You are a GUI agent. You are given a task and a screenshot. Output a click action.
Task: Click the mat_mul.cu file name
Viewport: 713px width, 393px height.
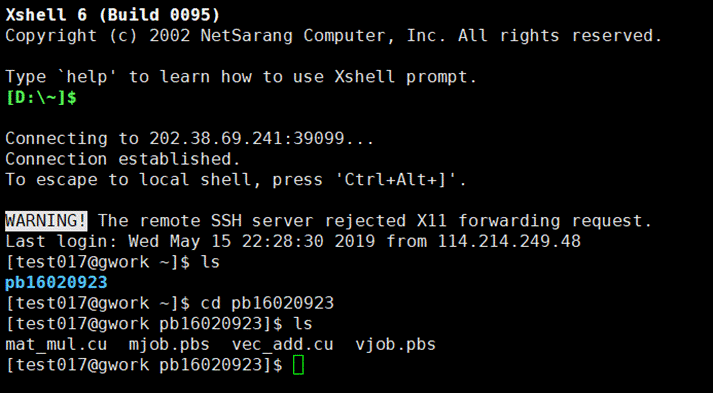[x=56, y=344]
